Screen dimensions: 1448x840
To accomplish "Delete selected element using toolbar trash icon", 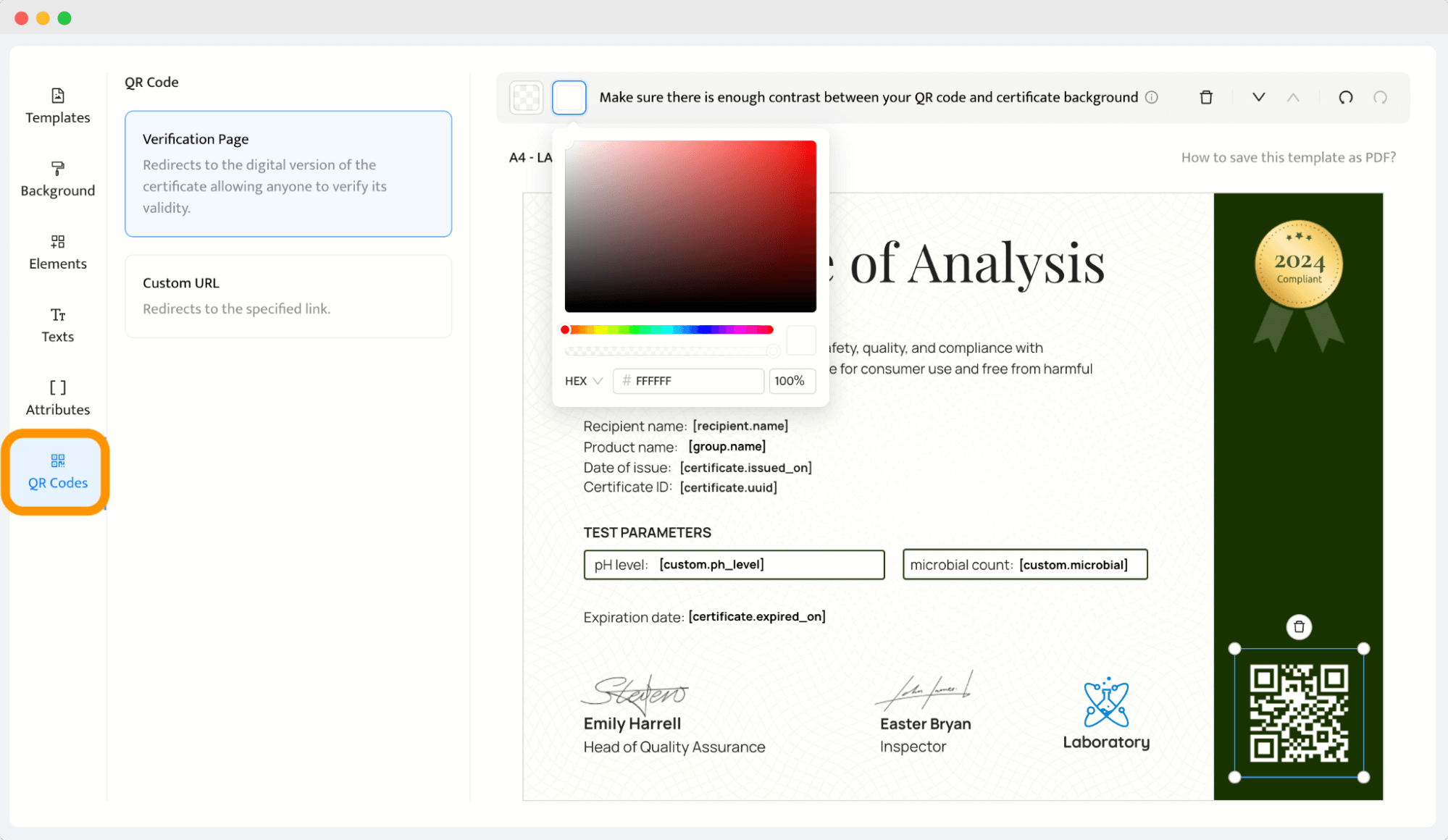I will [x=1206, y=97].
